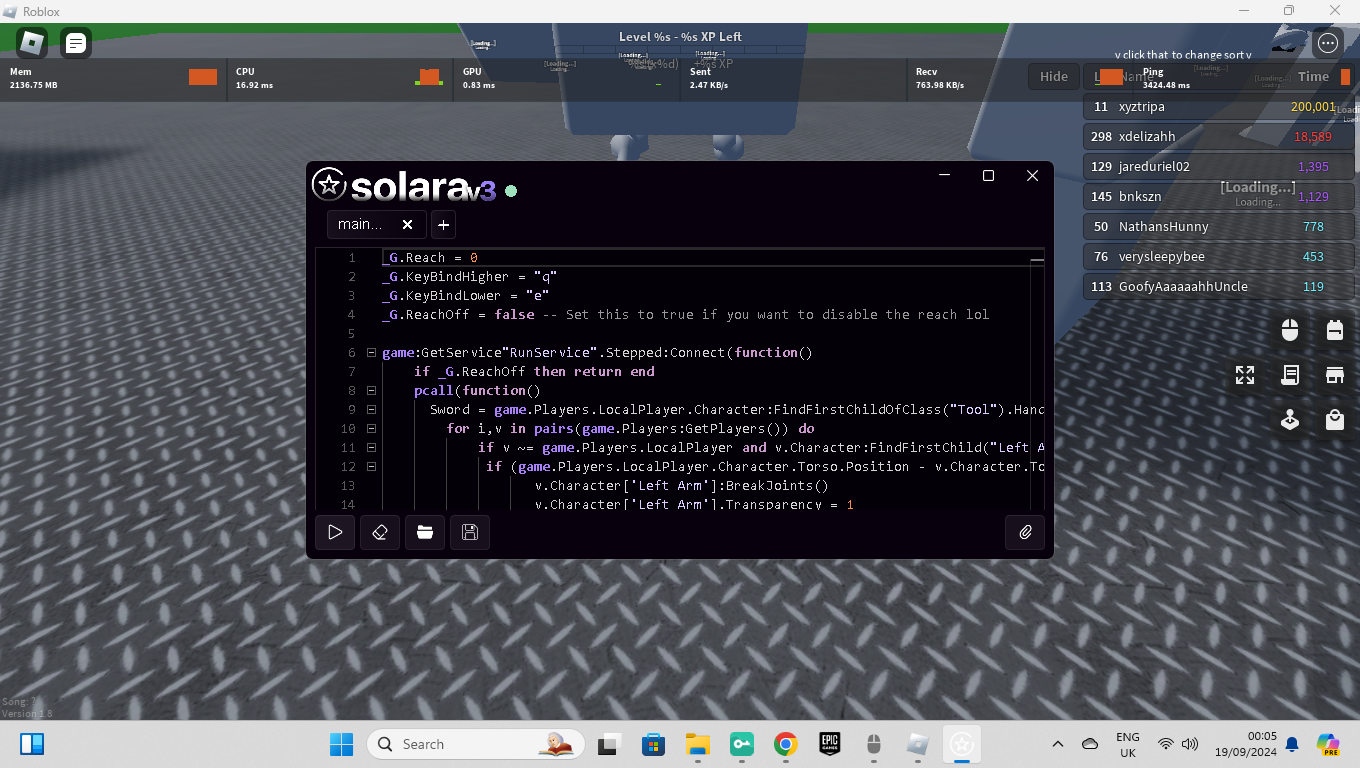Viewport: 1360px width, 768px height.
Task: Show hidden system tray icons chevron
Action: 1057,744
